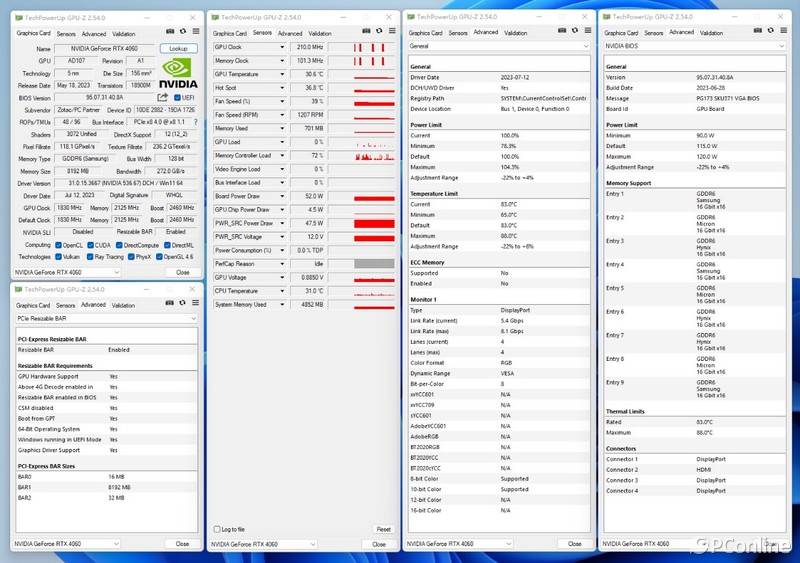Toggle the Ray Tracing checkbox

90,257
